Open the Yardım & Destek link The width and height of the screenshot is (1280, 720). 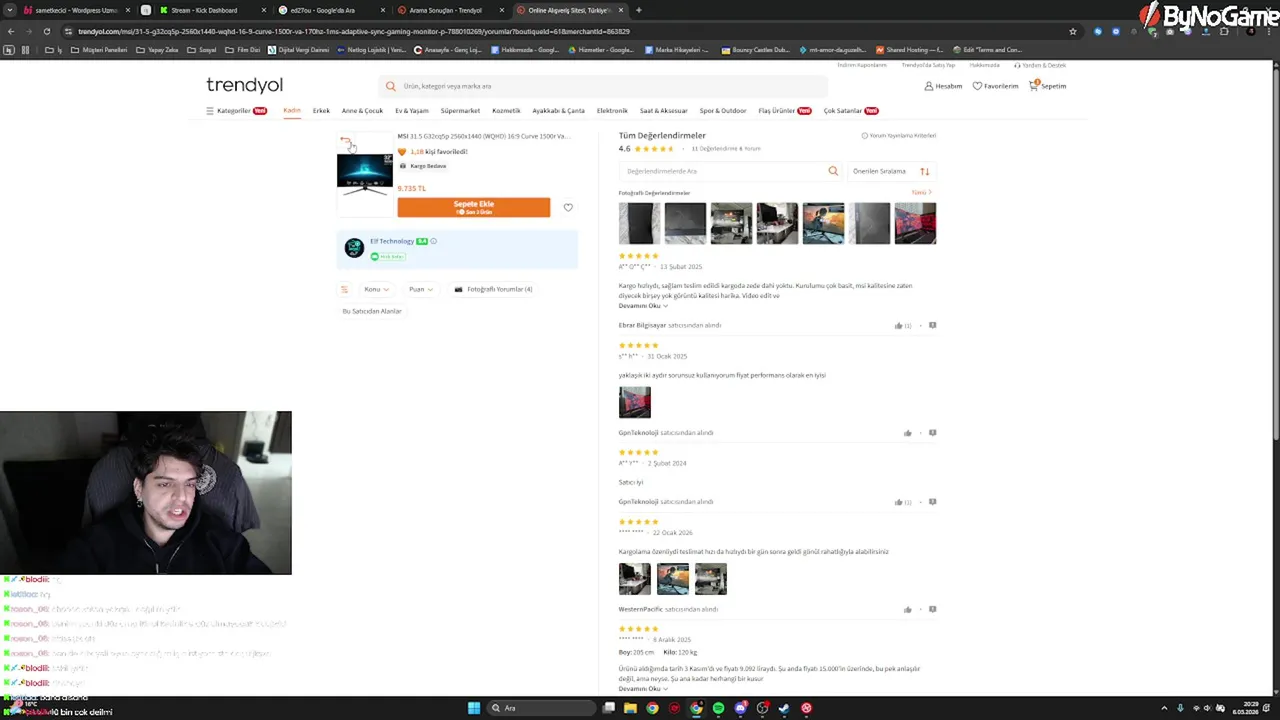point(1040,65)
